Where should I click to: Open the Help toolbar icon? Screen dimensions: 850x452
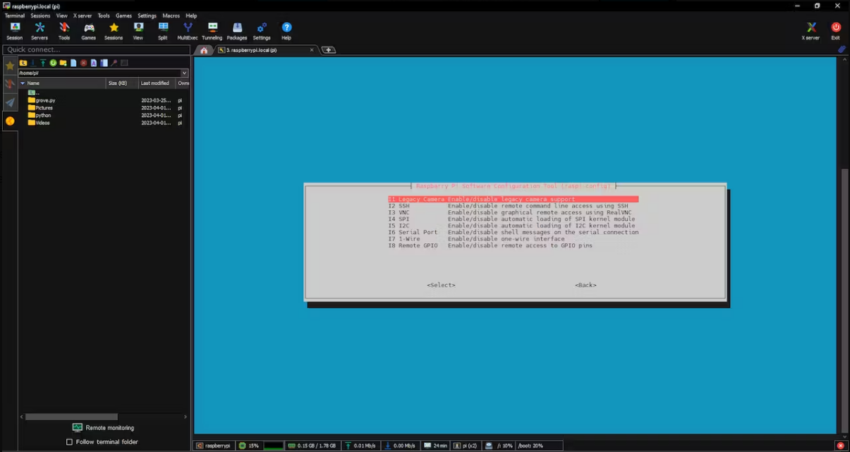pyautogui.click(x=286, y=30)
